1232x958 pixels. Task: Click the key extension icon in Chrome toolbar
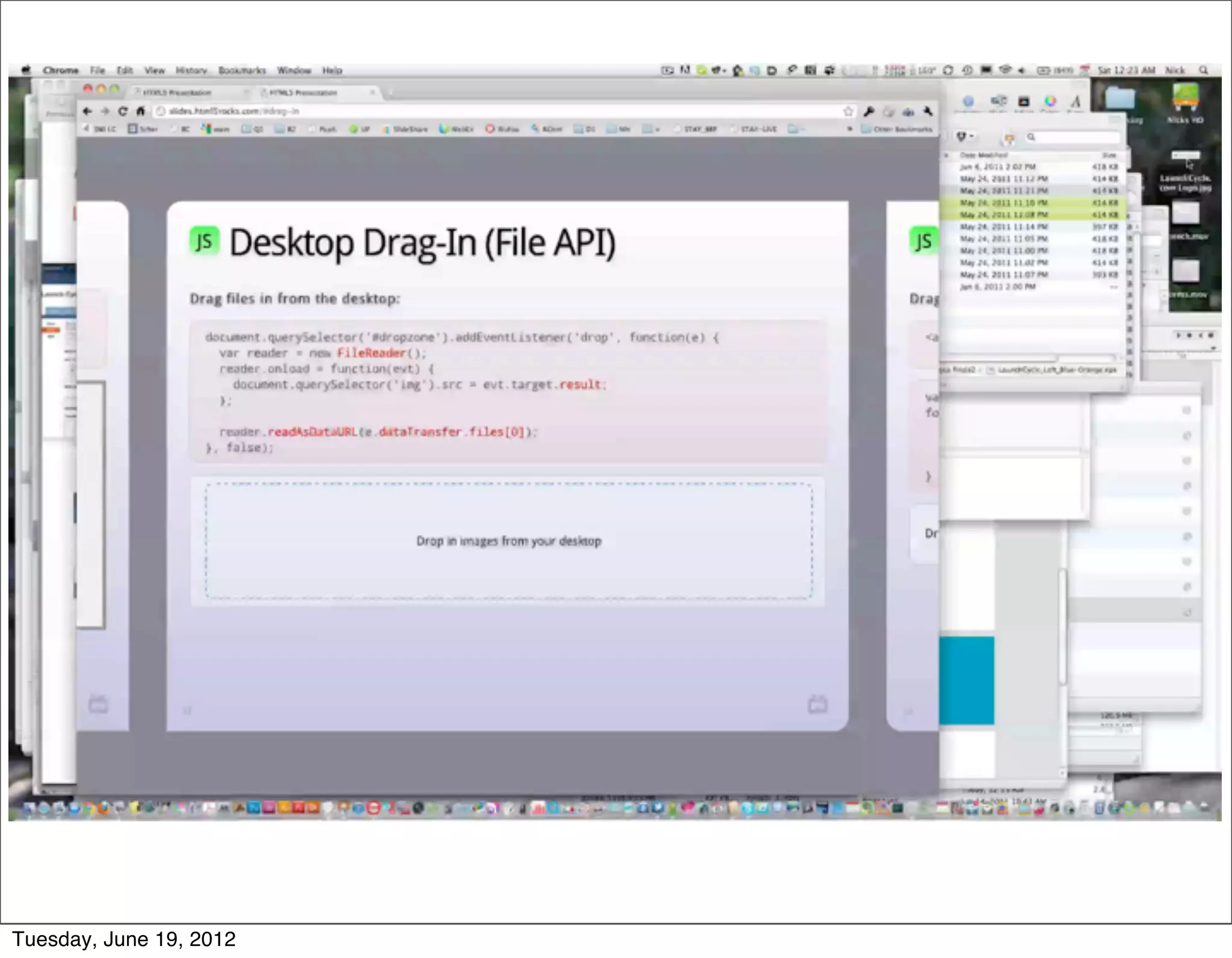pos(869,111)
